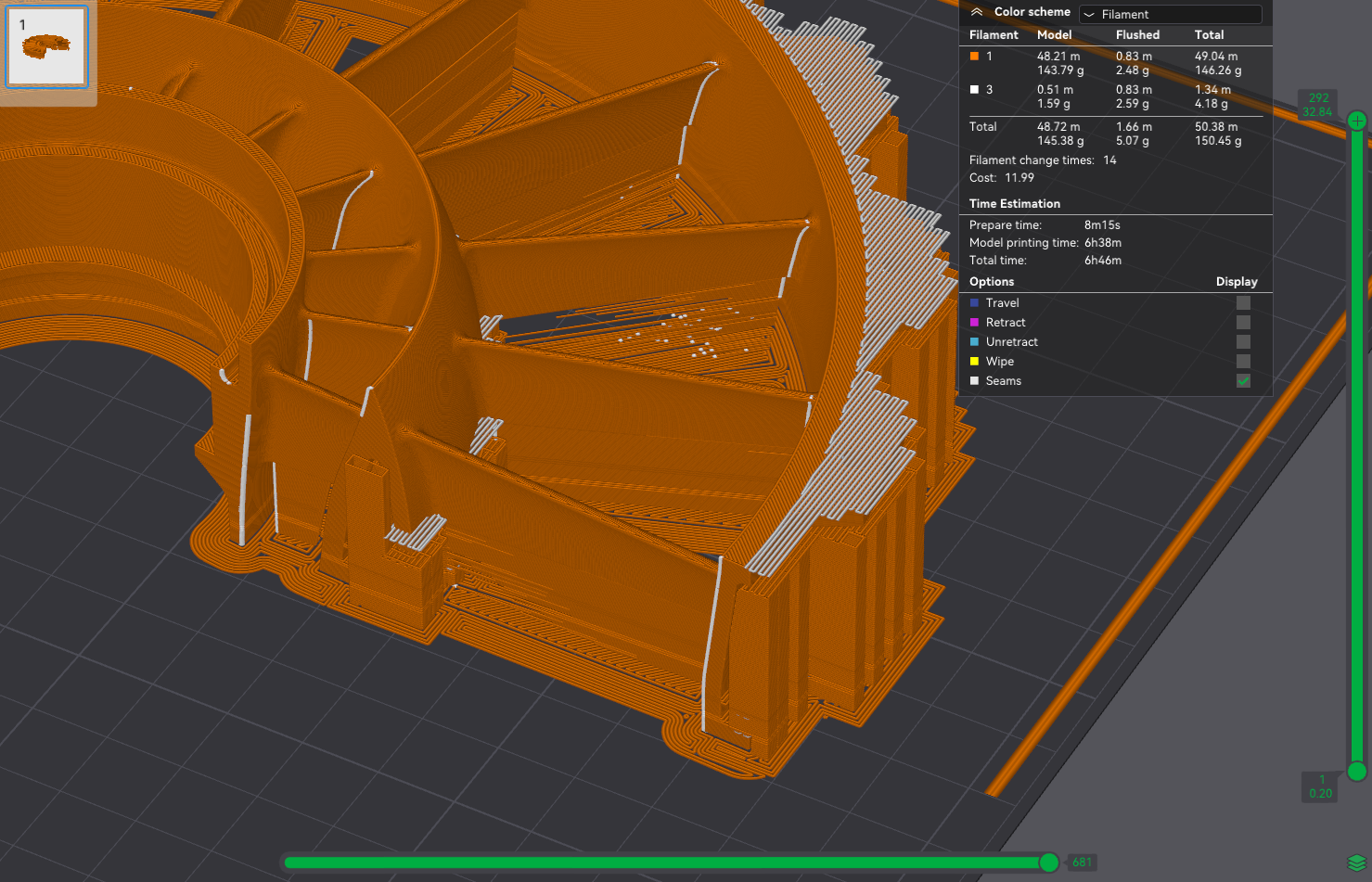This screenshot has width=1372, height=882.
Task: Click Total time value 6h46m
Action: point(1103,261)
